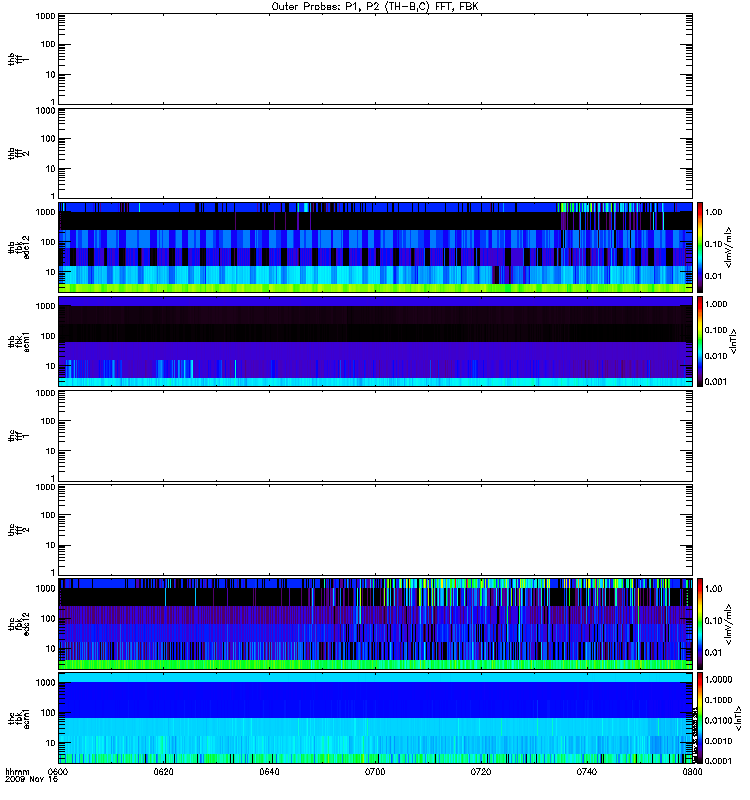This screenshot has height=800, width=750.
Task: Click the '10' y-axis tick of thc fbk scm1
Action: [x=51, y=743]
